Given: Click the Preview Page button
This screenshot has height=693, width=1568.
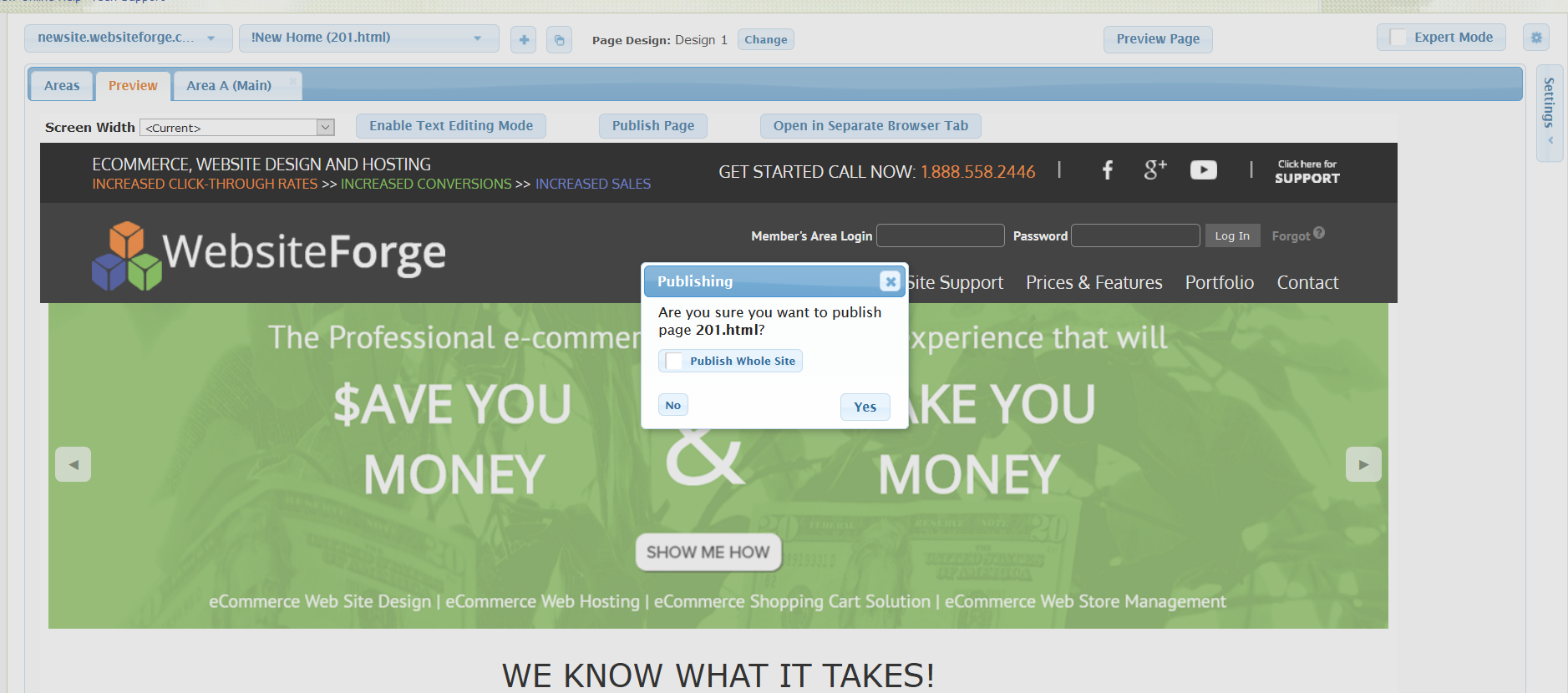Looking at the screenshot, I should coord(1158,39).
